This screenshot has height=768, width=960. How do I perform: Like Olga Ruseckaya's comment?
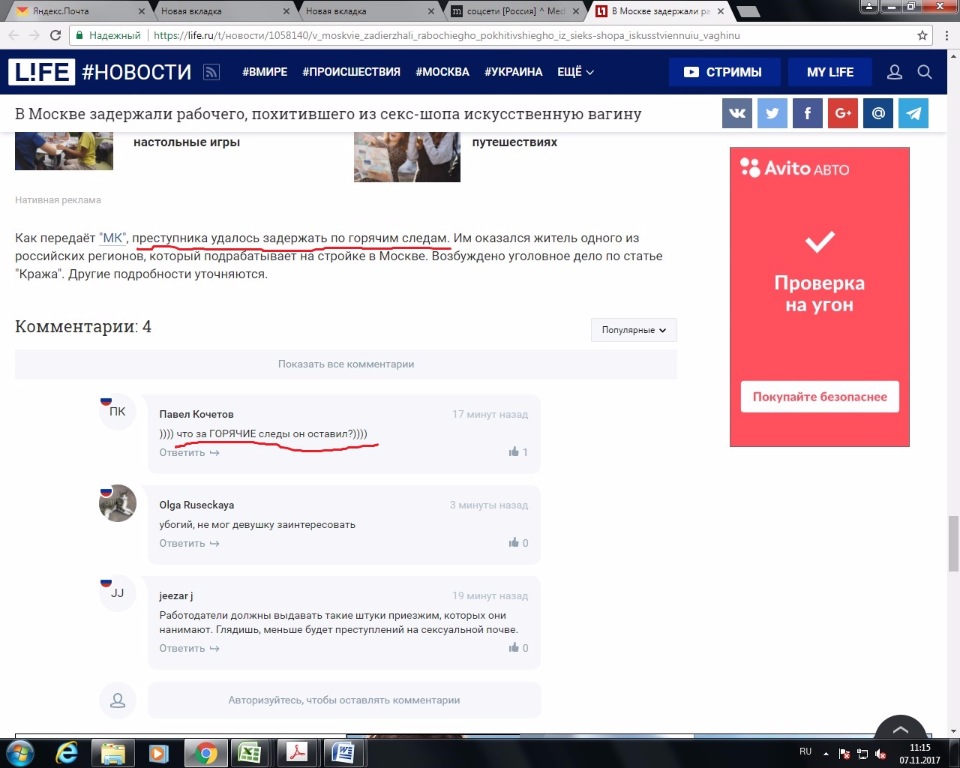[x=515, y=543]
